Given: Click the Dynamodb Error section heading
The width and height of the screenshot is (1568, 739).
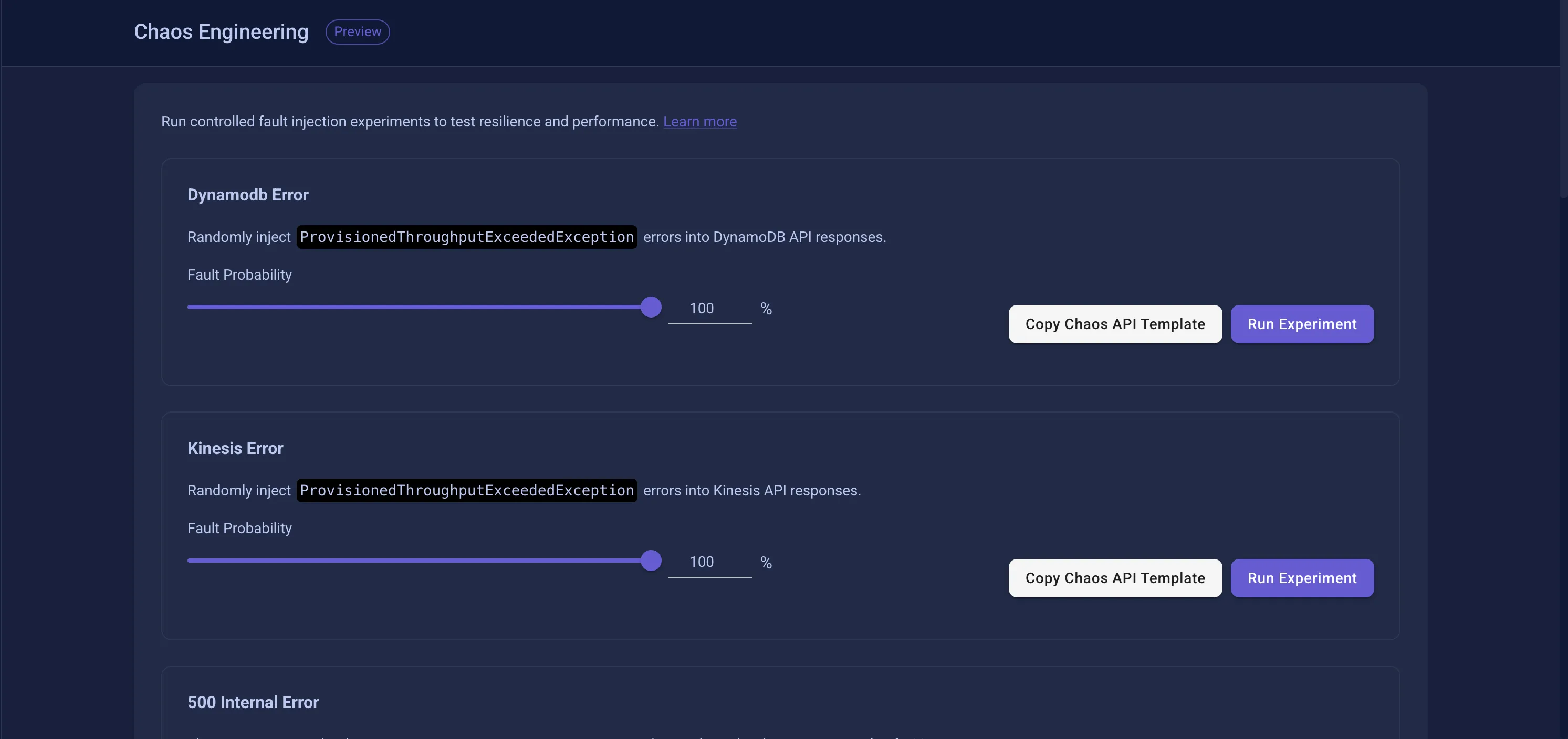Looking at the screenshot, I should pyautogui.click(x=248, y=195).
